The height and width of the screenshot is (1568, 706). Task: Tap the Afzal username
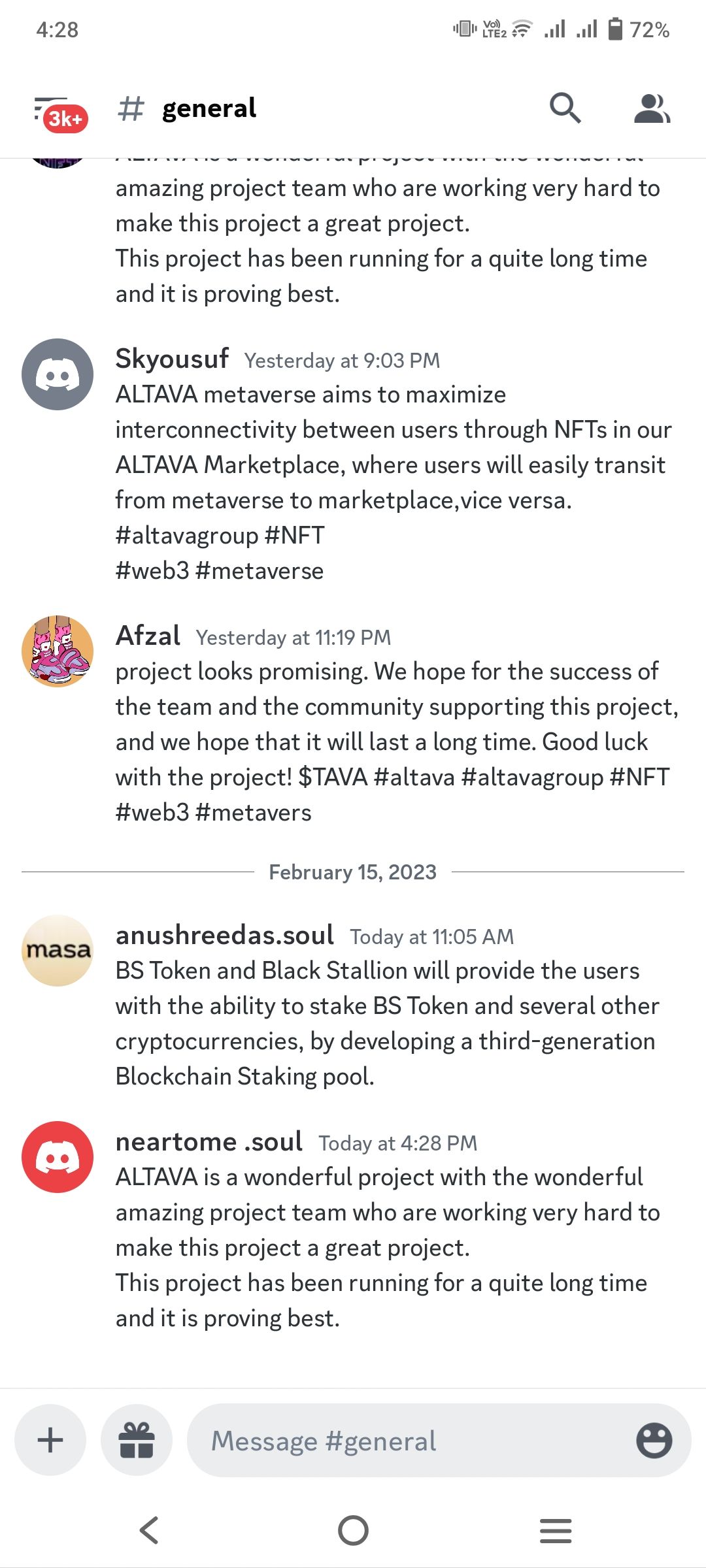point(148,636)
